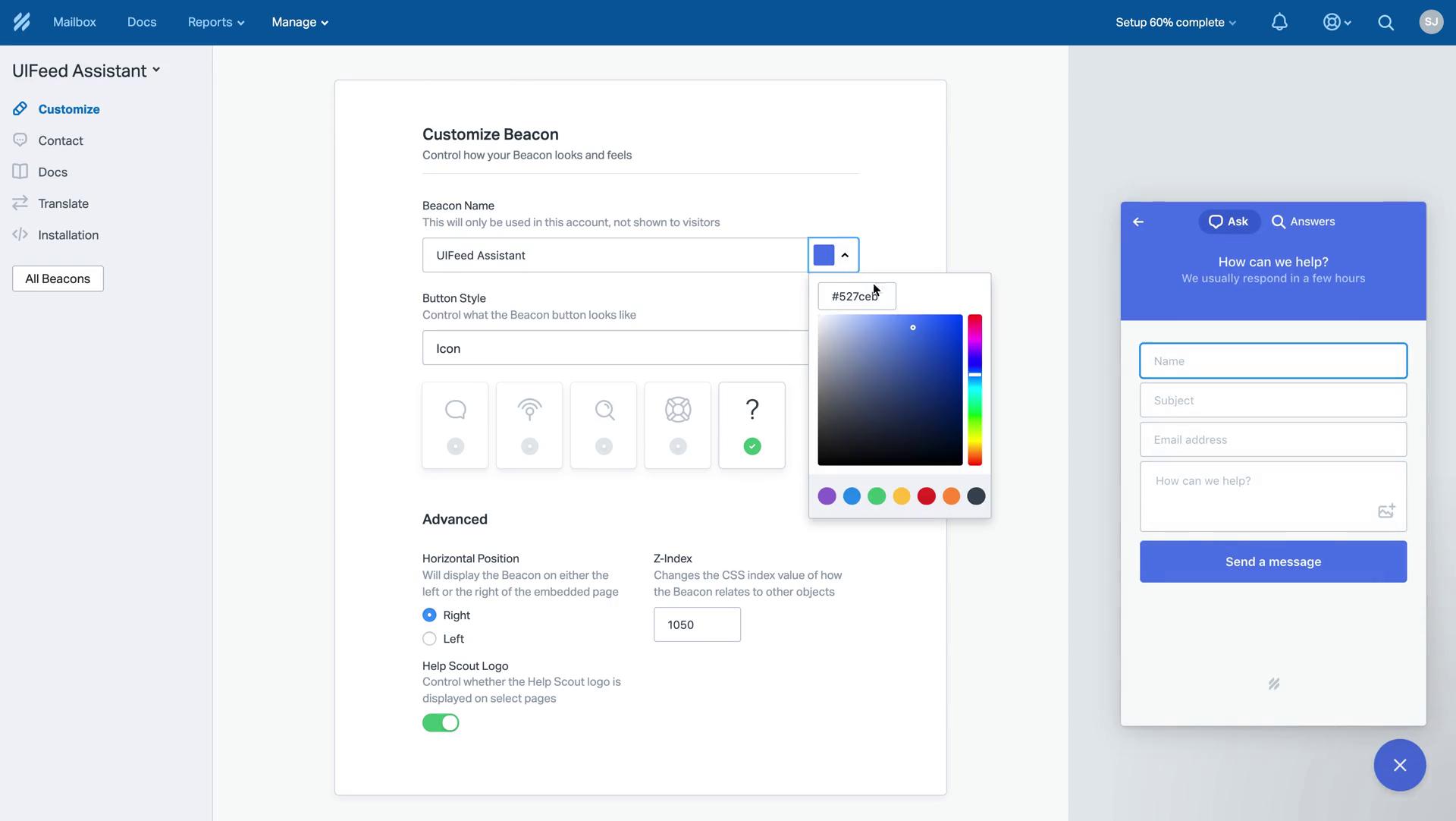The height and width of the screenshot is (821, 1456).
Task: Toggle the Help Scout Logo display switch
Action: point(440,722)
